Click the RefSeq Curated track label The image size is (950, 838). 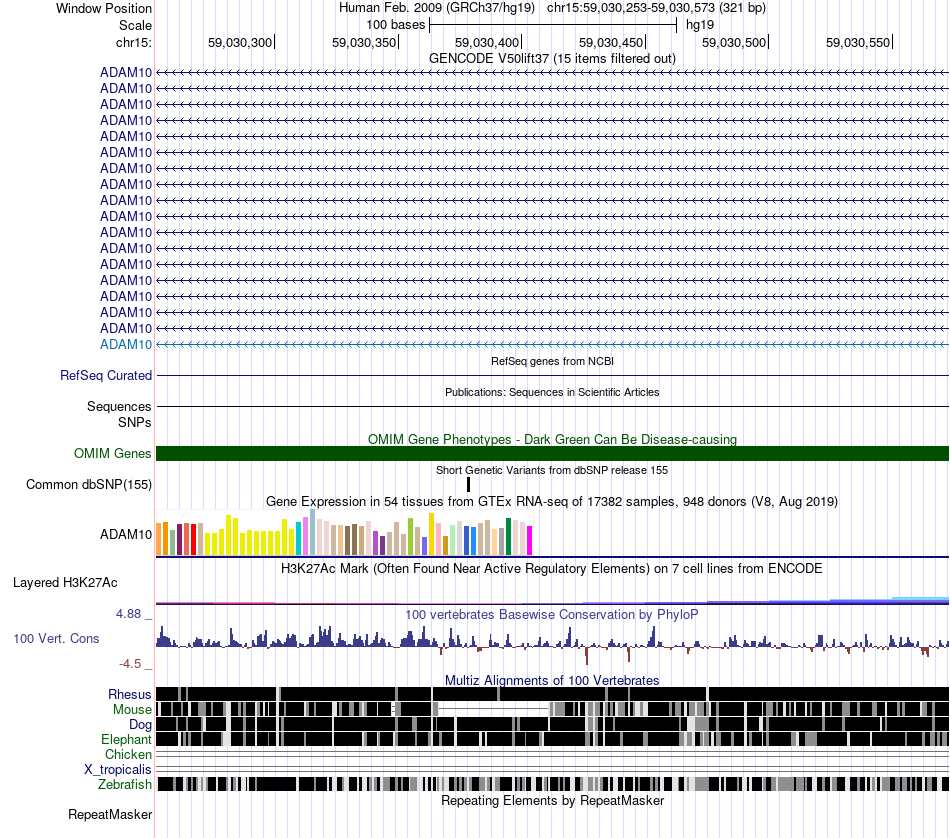(x=106, y=376)
